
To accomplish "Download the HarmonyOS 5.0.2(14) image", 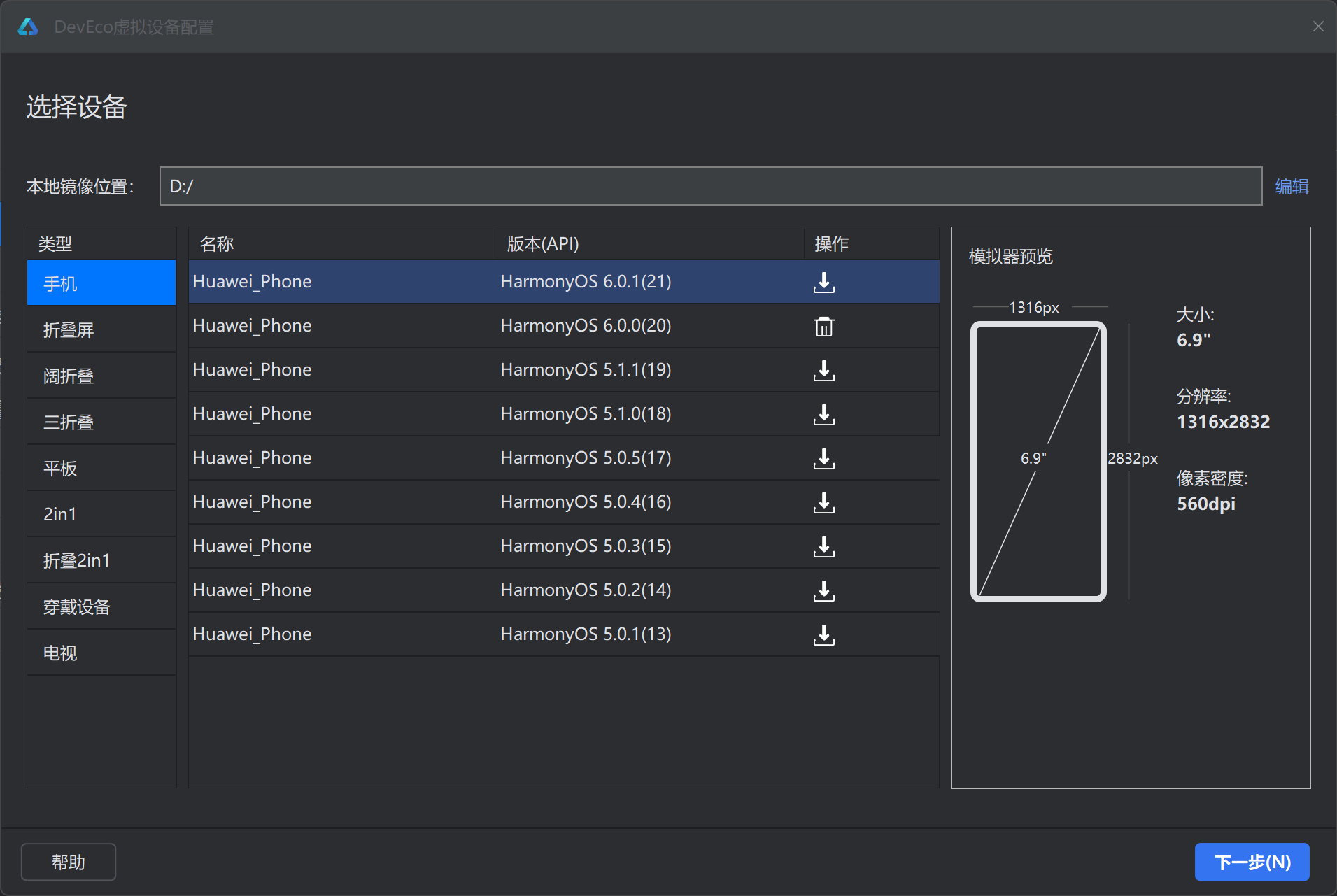I will [824, 590].
